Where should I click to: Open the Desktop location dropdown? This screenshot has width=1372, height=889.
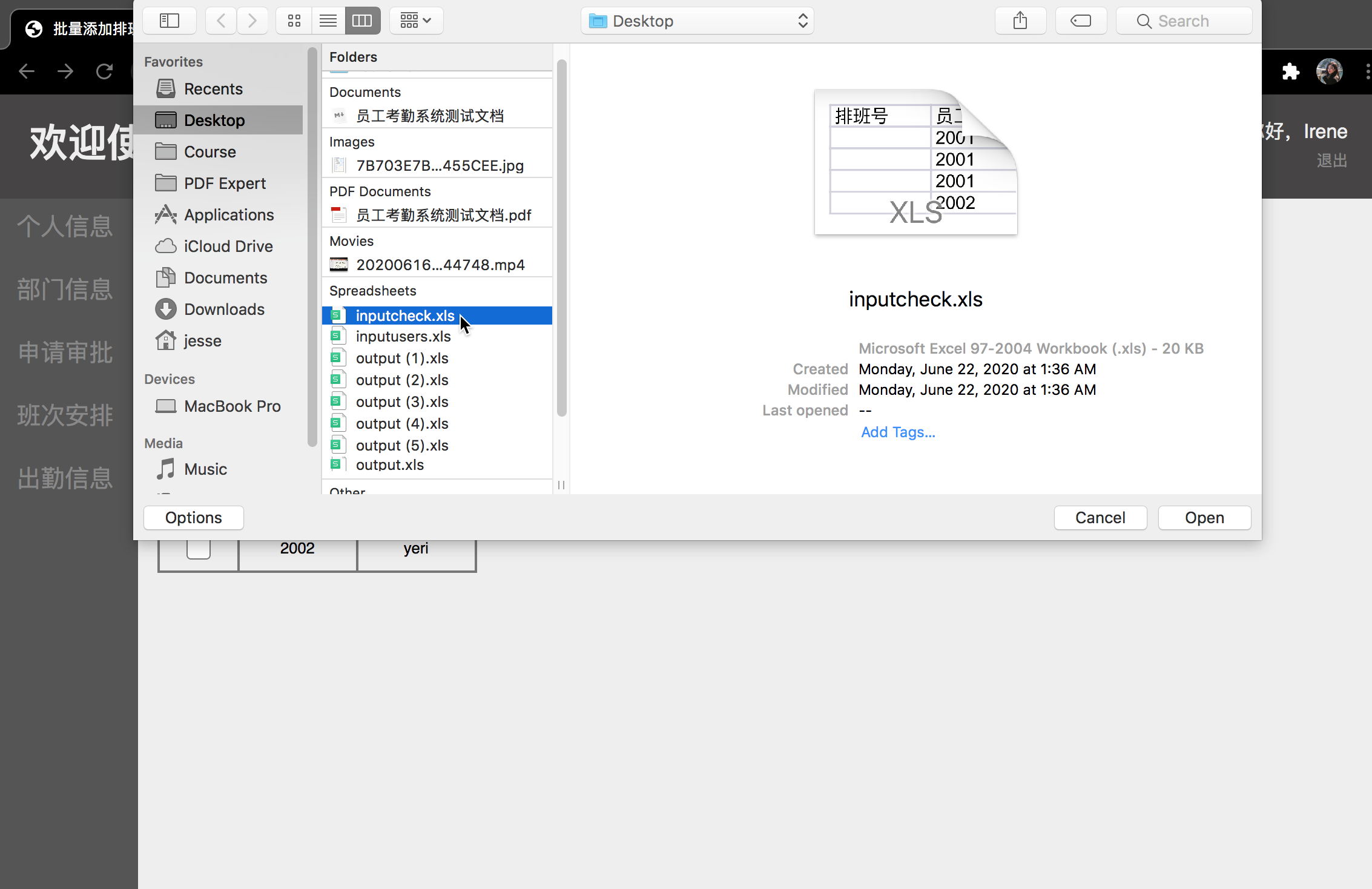point(697,21)
